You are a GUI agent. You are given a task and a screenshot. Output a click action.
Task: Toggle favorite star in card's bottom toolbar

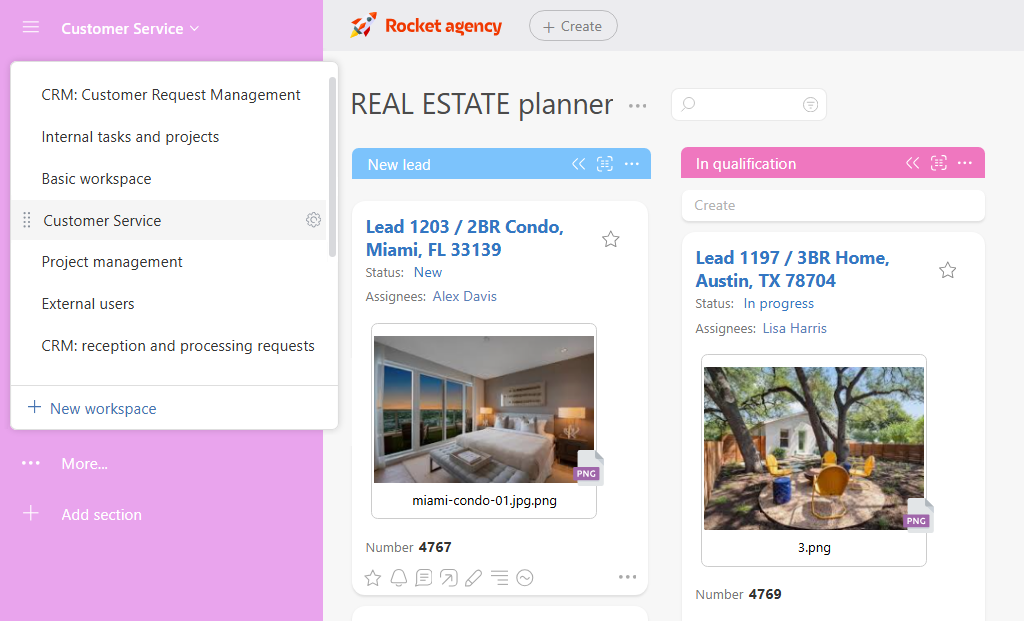373,578
